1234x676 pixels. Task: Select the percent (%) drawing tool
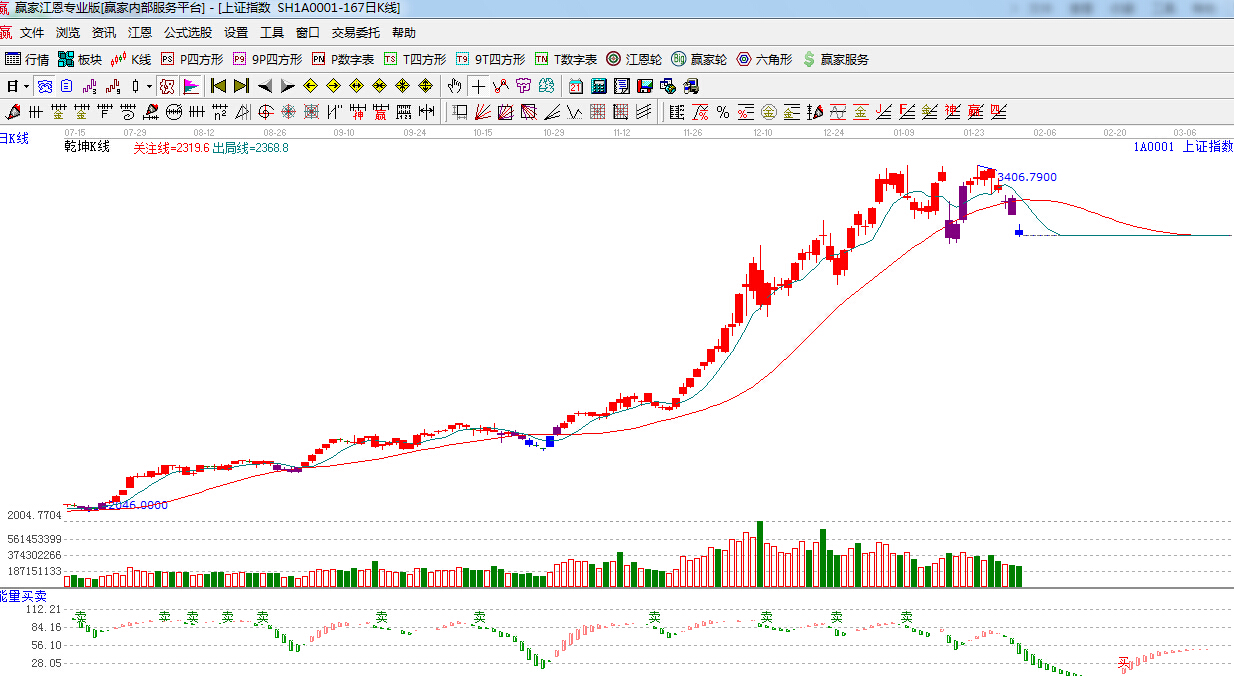[722, 111]
